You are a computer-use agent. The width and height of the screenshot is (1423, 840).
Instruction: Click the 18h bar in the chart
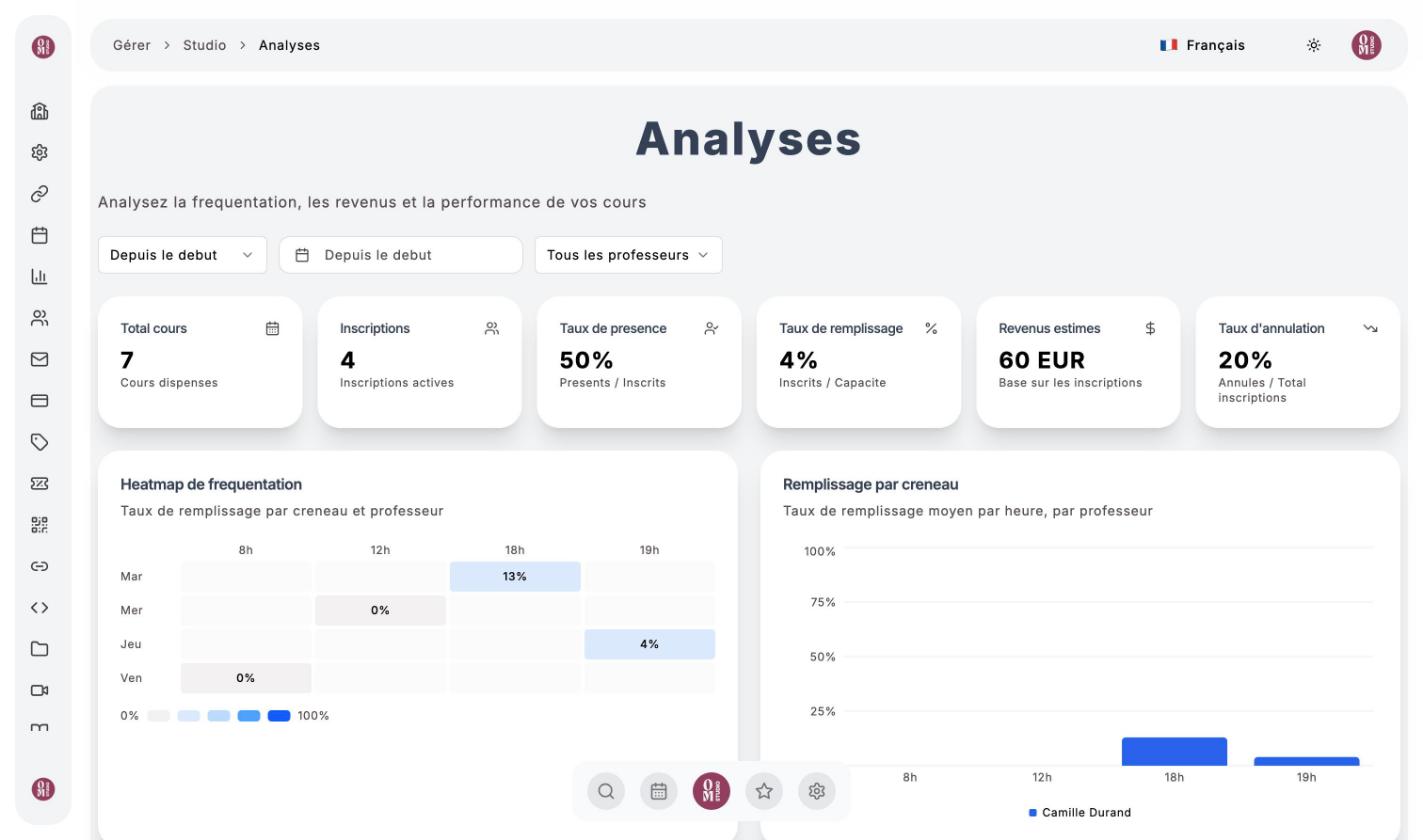1174,752
